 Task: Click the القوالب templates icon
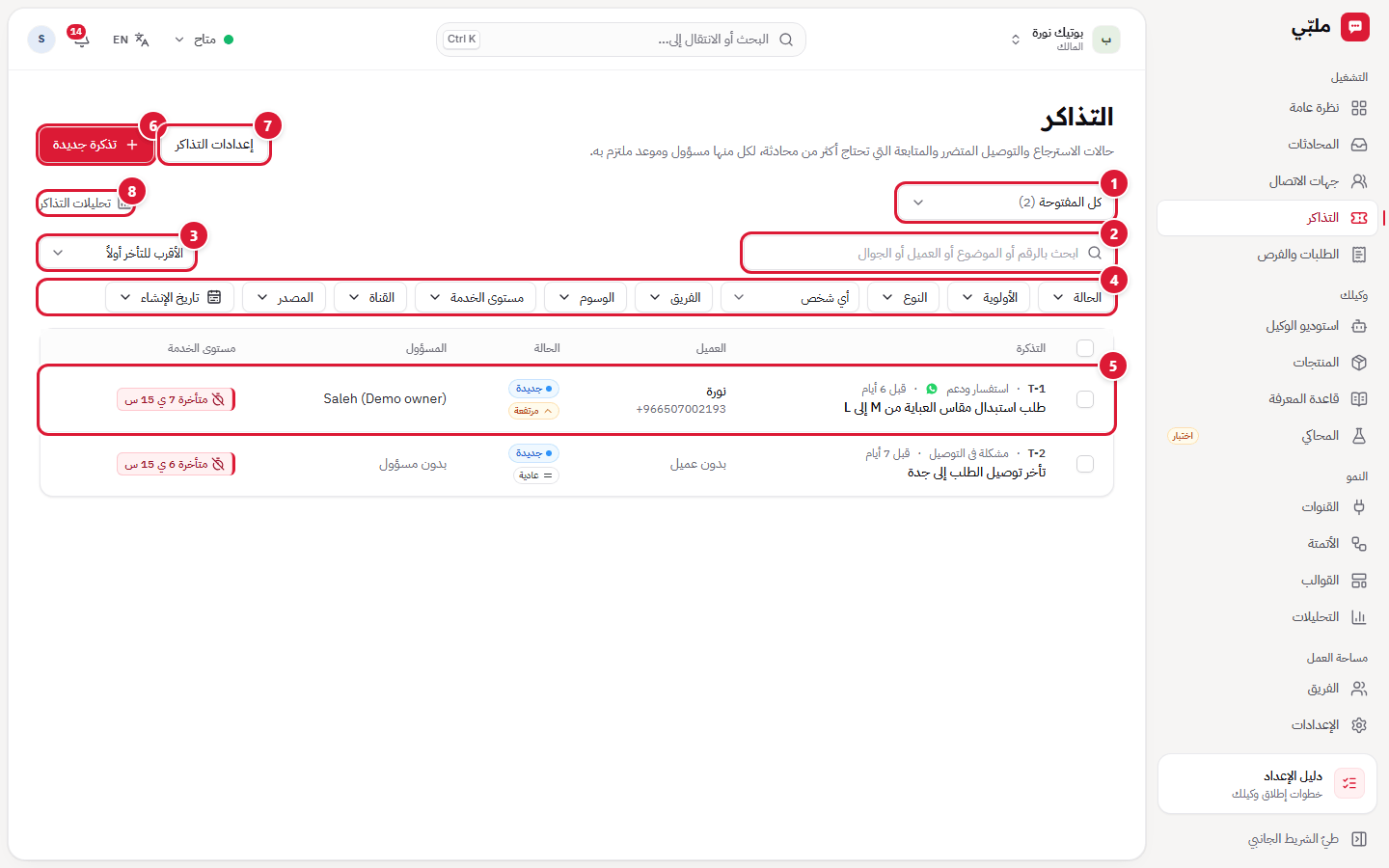[x=1359, y=581]
